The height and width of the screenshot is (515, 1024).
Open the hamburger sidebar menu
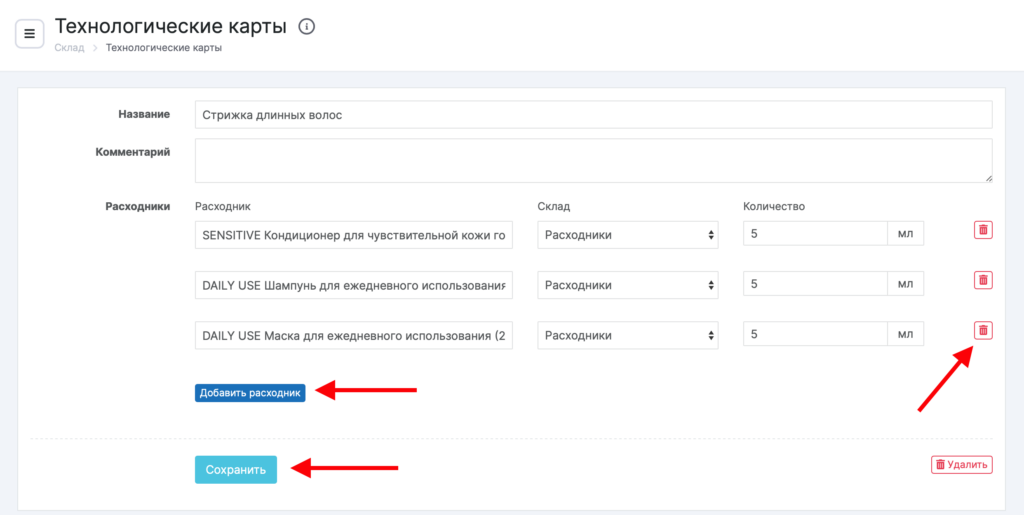29,34
